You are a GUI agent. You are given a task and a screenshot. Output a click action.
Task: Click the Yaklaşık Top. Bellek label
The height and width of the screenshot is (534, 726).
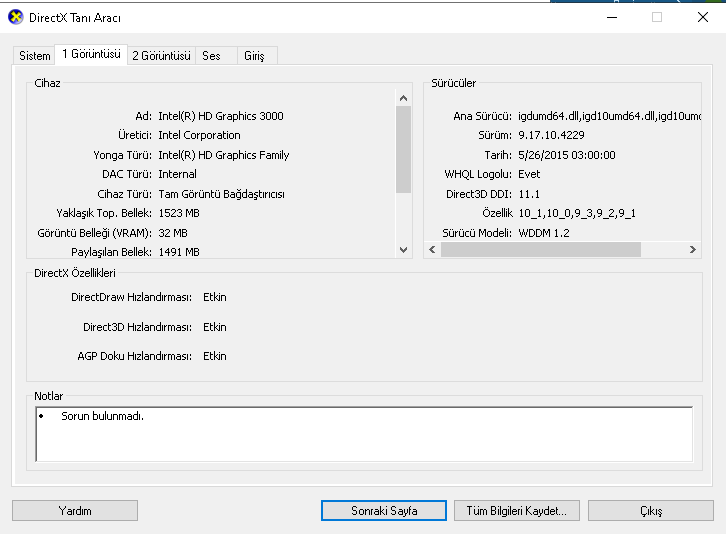click(x=104, y=213)
